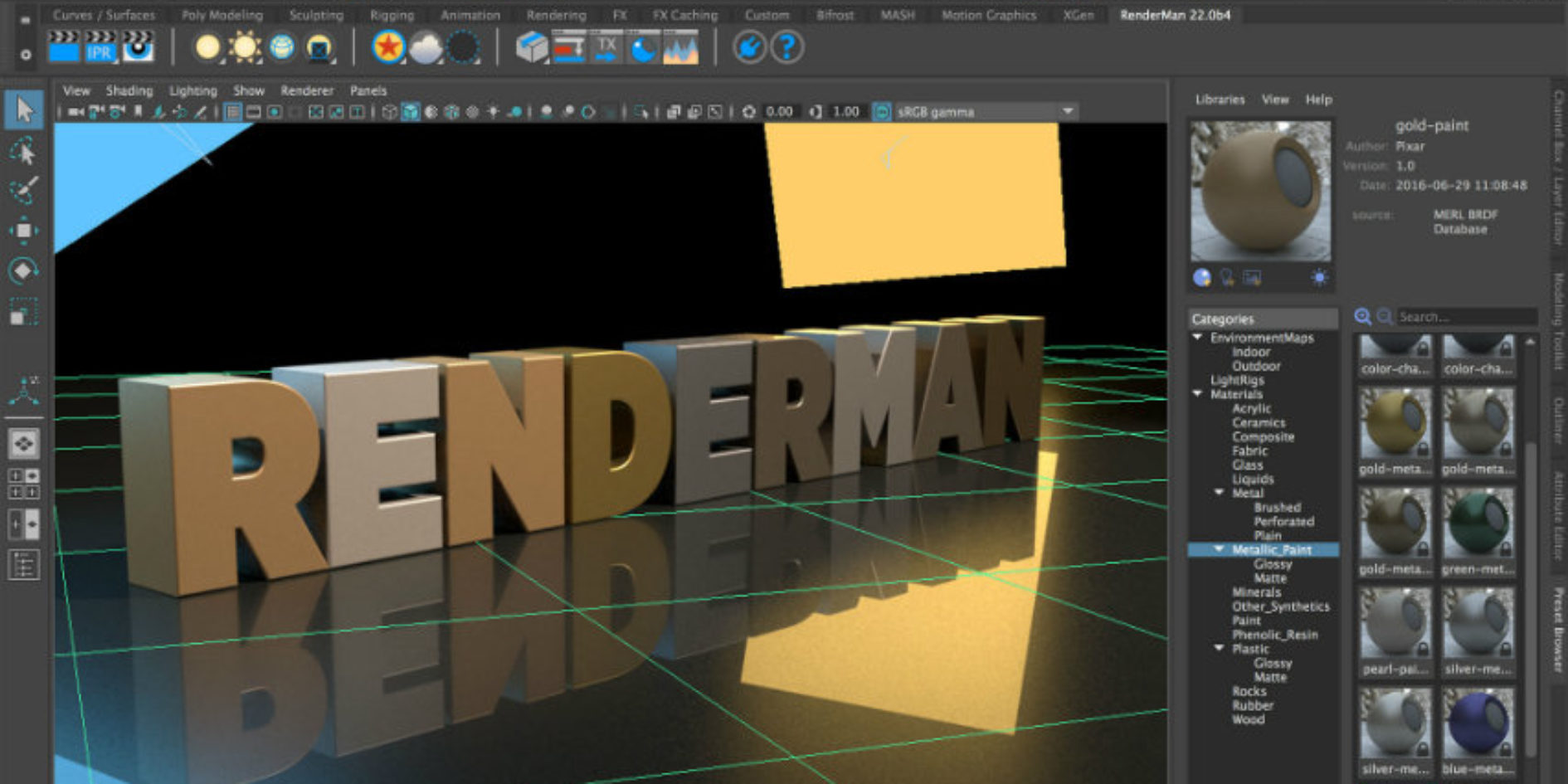Select the arrow Select tool
Viewport: 1568px width, 784px height.
click(24, 110)
